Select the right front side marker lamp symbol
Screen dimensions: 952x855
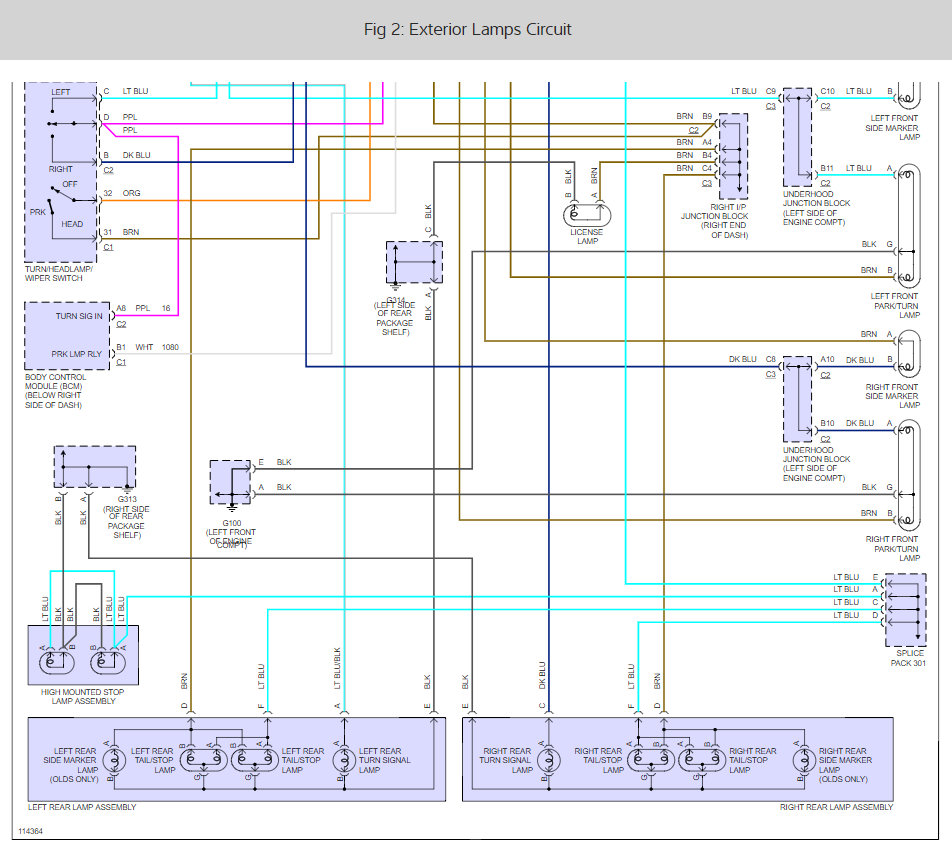(x=909, y=354)
